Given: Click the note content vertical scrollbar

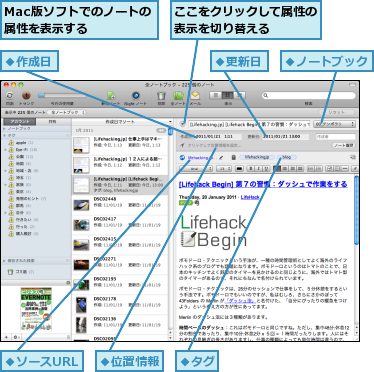Looking at the screenshot, I should coord(356,210).
